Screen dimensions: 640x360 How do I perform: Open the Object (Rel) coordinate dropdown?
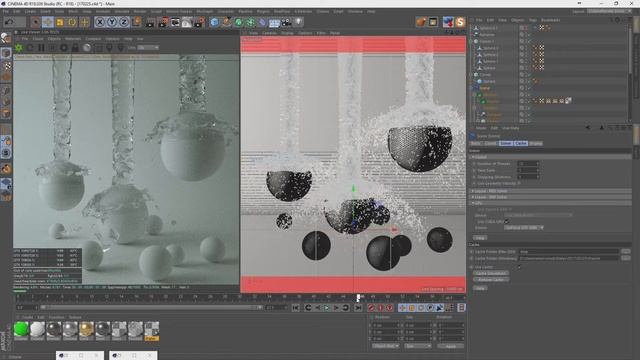click(385, 346)
